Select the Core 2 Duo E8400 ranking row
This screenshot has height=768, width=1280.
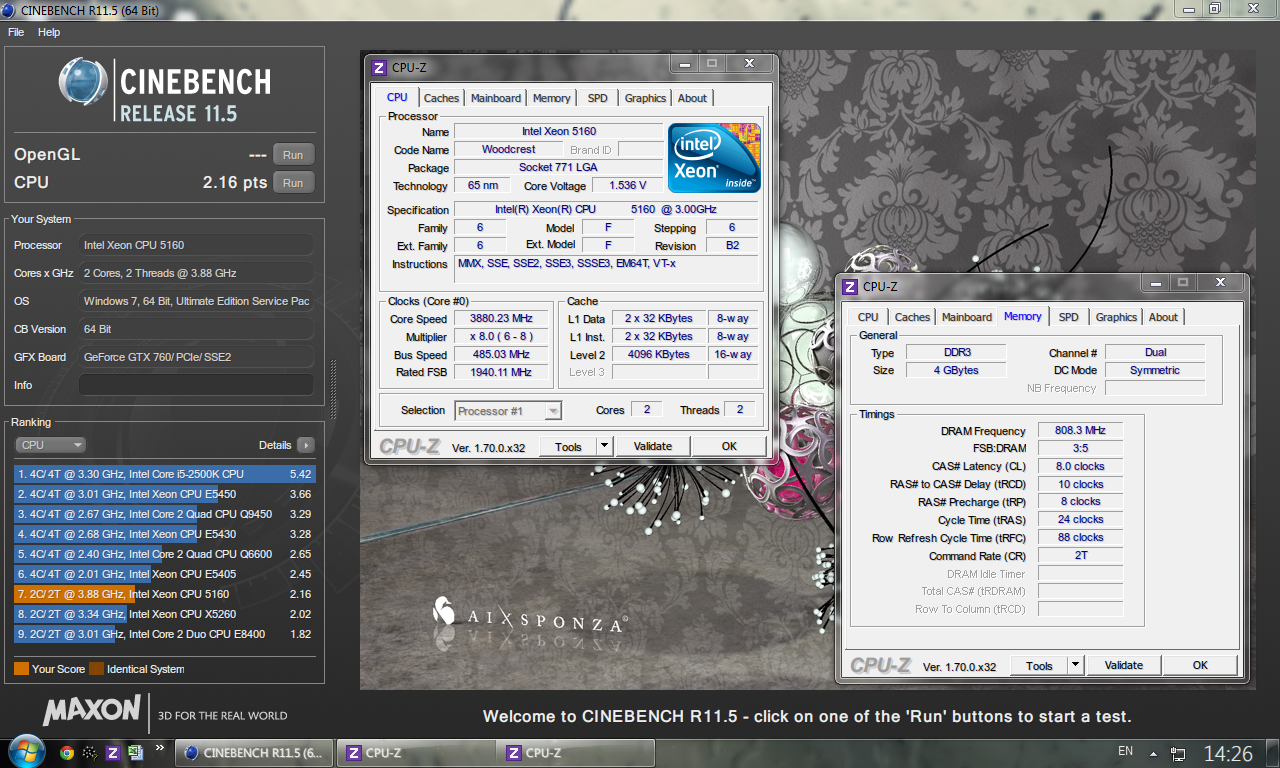click(165, 634)
